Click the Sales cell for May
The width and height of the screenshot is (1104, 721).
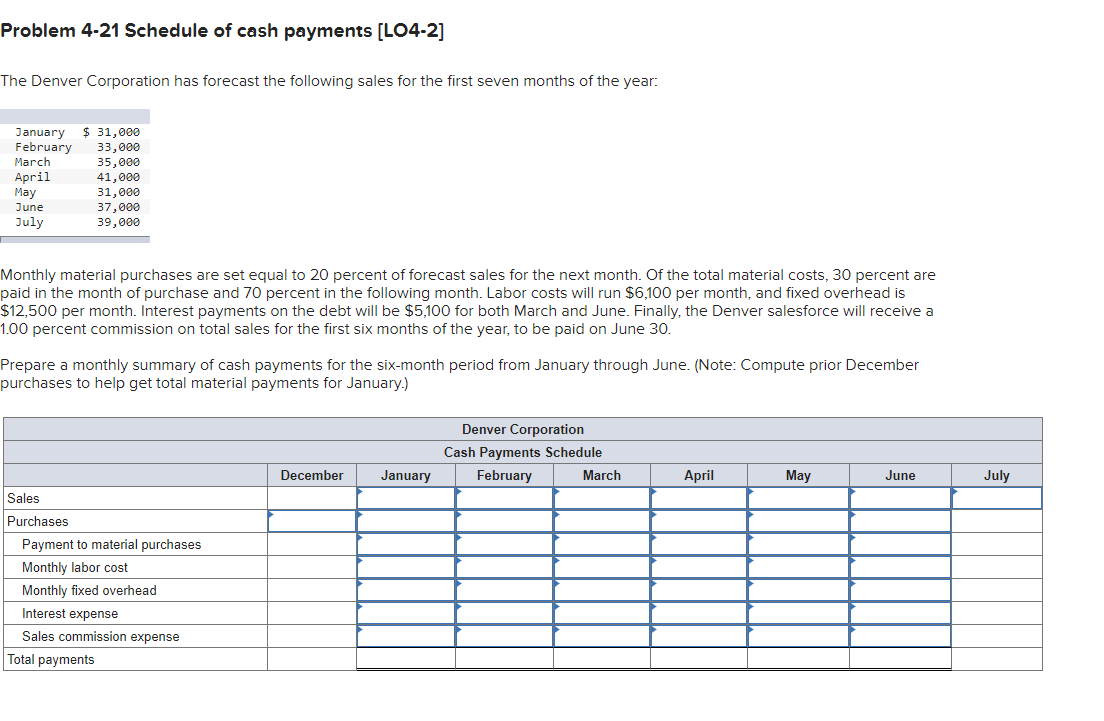[x=798, y=498]
